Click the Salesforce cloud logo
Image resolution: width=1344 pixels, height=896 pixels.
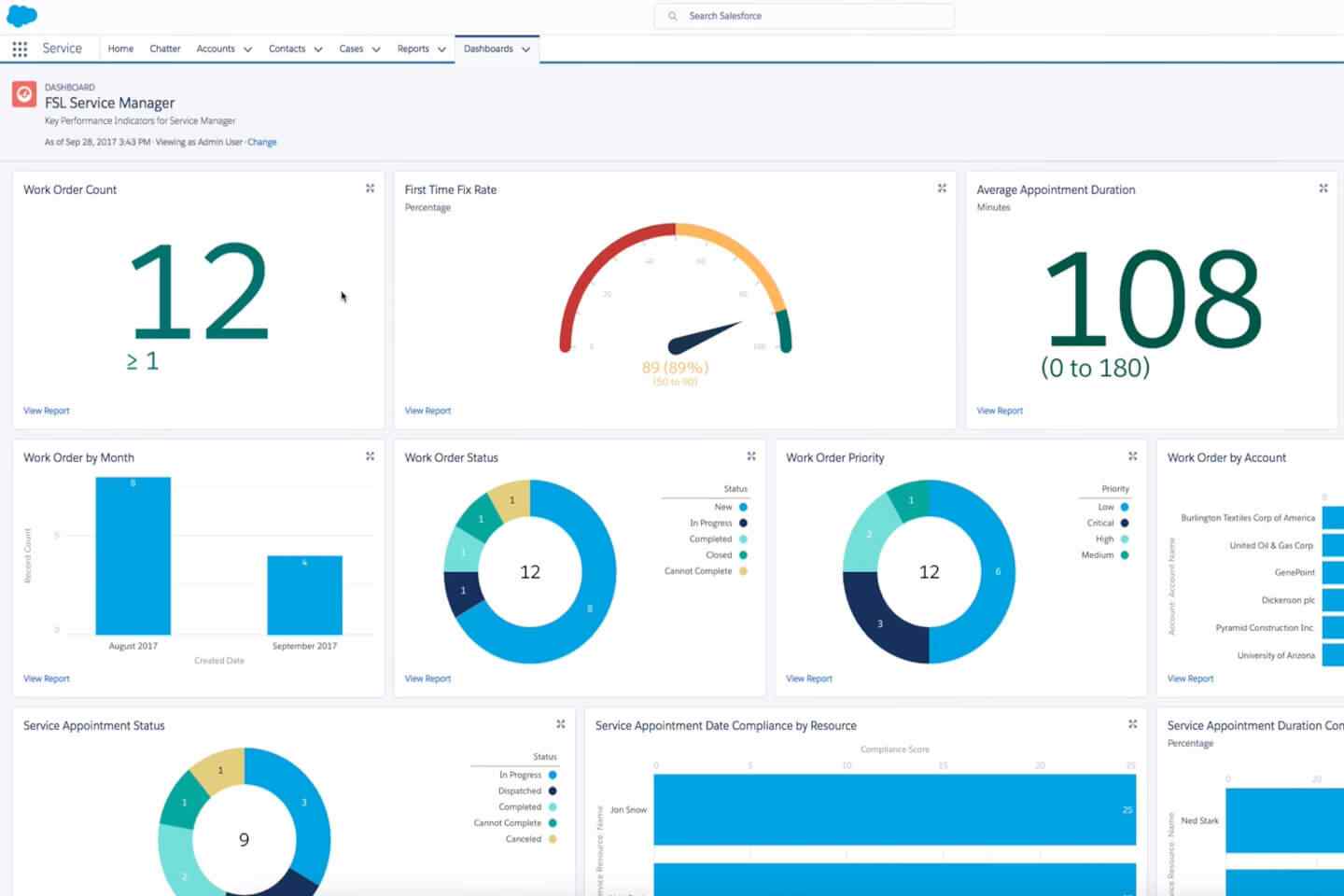21,15
